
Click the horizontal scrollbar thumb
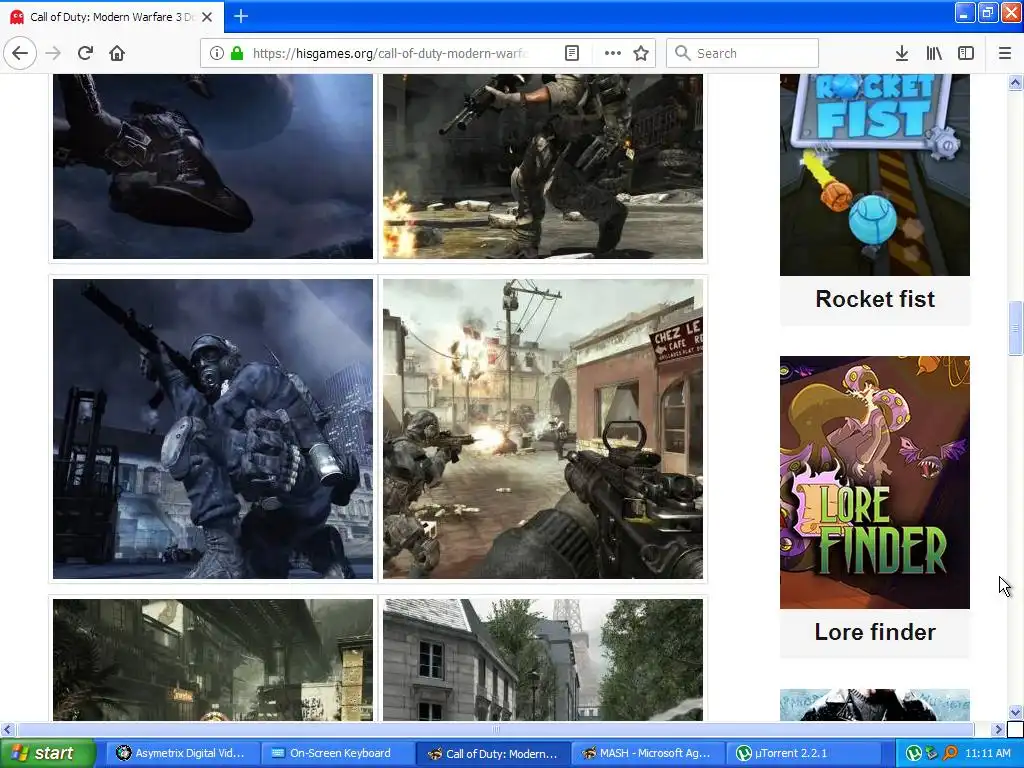[495, 729]
